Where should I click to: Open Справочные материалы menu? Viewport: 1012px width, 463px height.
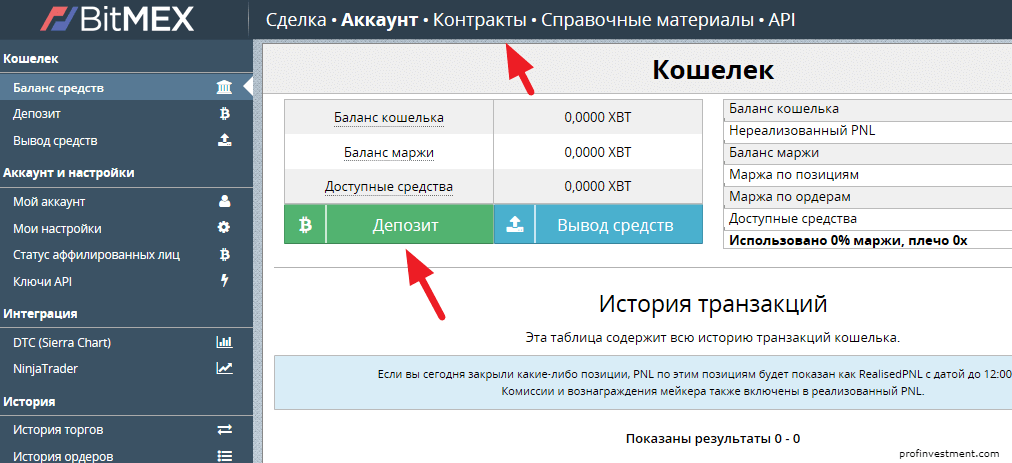647,20
